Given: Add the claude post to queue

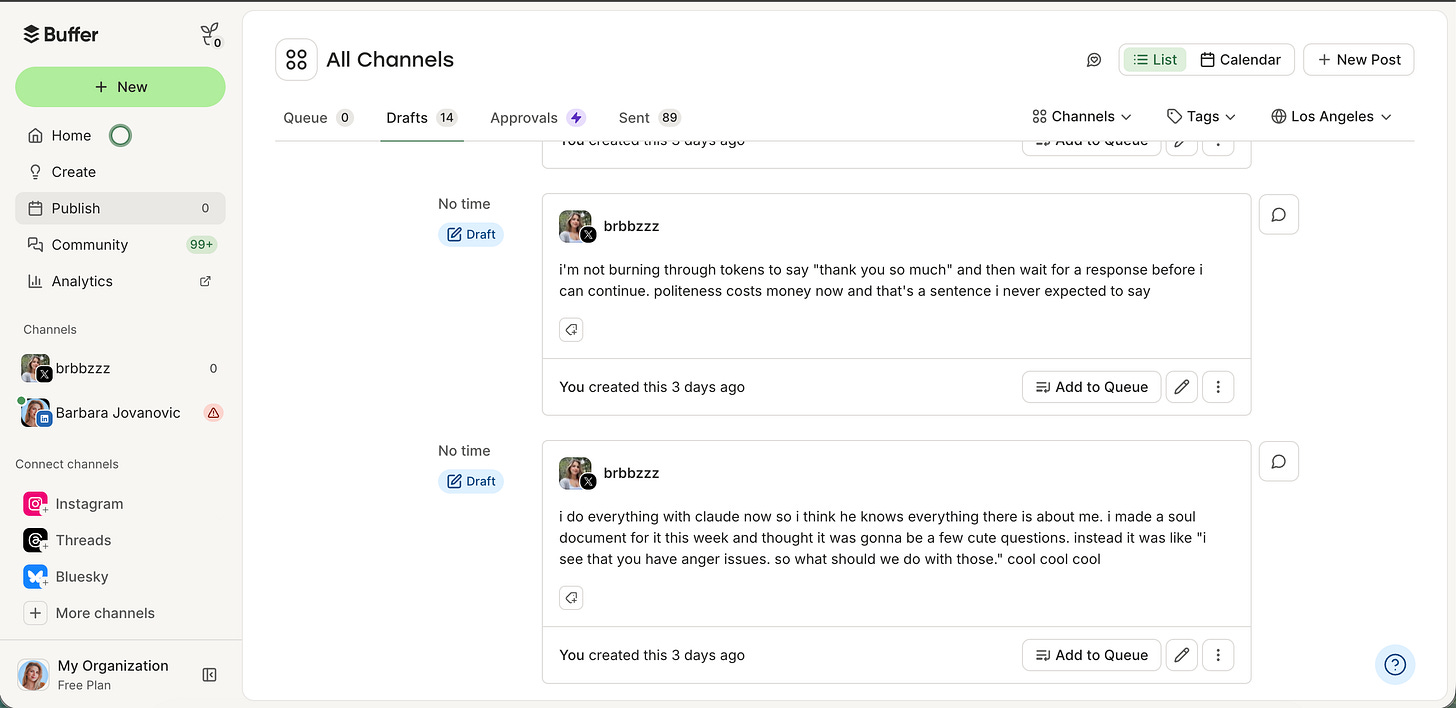Looking at the screenshot, I should (1092, 655).
